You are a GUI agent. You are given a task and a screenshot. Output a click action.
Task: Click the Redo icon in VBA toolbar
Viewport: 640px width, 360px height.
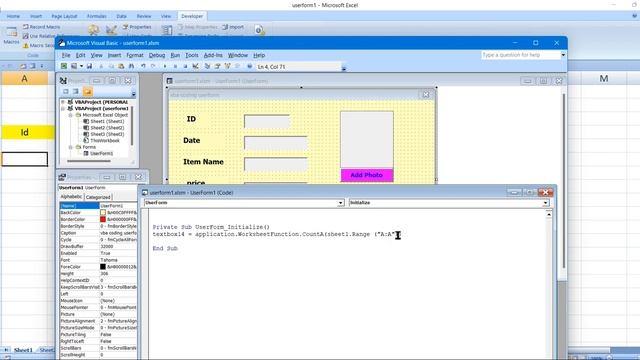click(153, 66)
